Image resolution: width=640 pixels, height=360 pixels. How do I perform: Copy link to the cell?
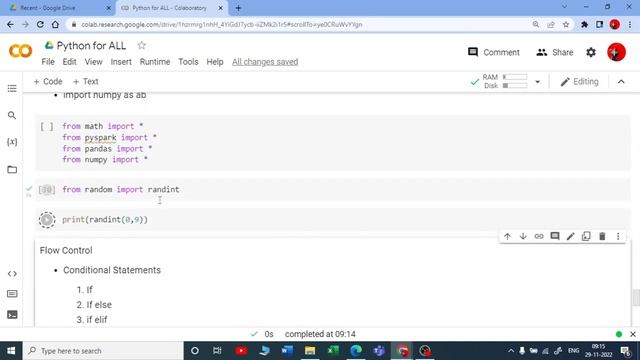539,236
